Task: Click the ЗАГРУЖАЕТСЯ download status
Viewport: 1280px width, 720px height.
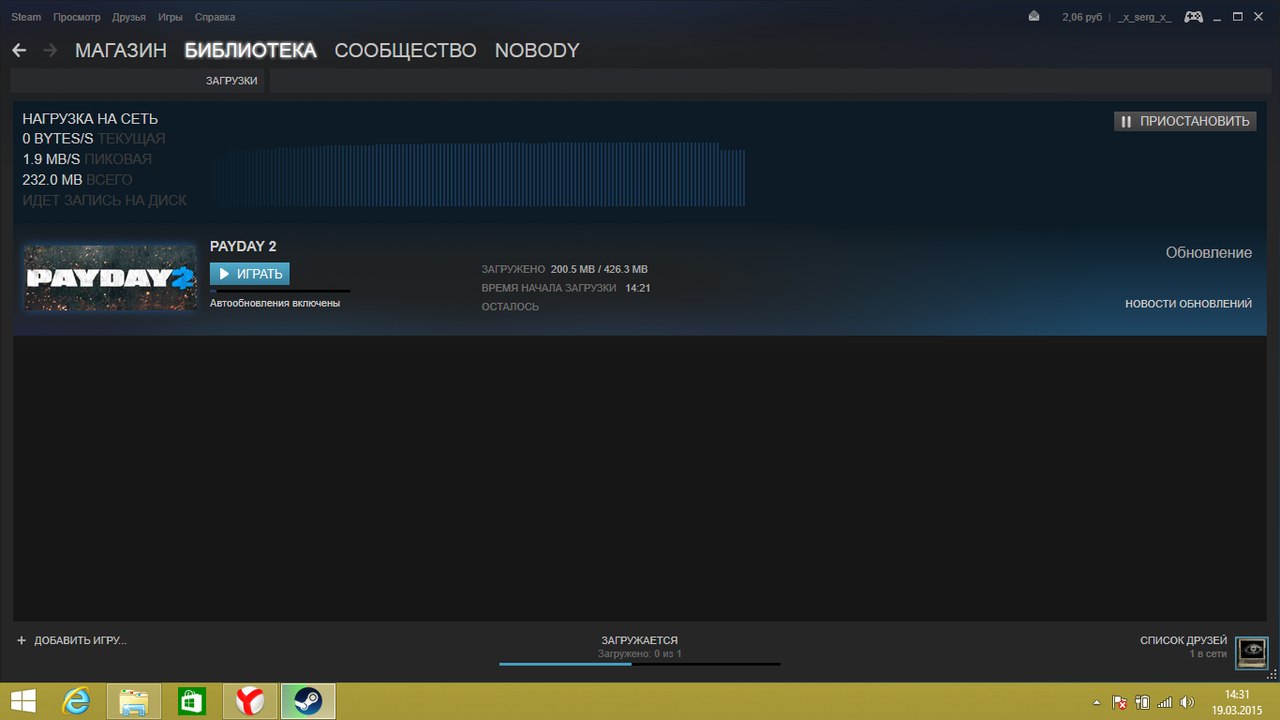Action: pyautogui.click(x=639, y=640)
